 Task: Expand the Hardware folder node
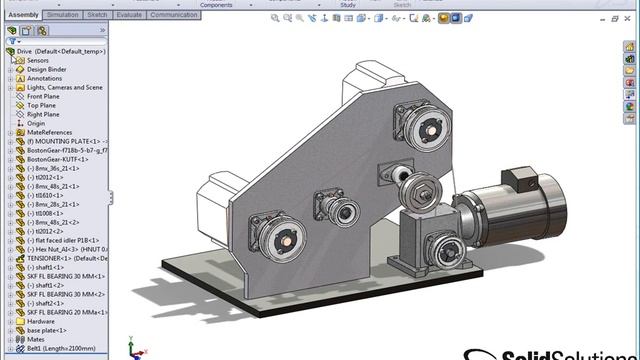pyautogui.click(x=11, y=321)
